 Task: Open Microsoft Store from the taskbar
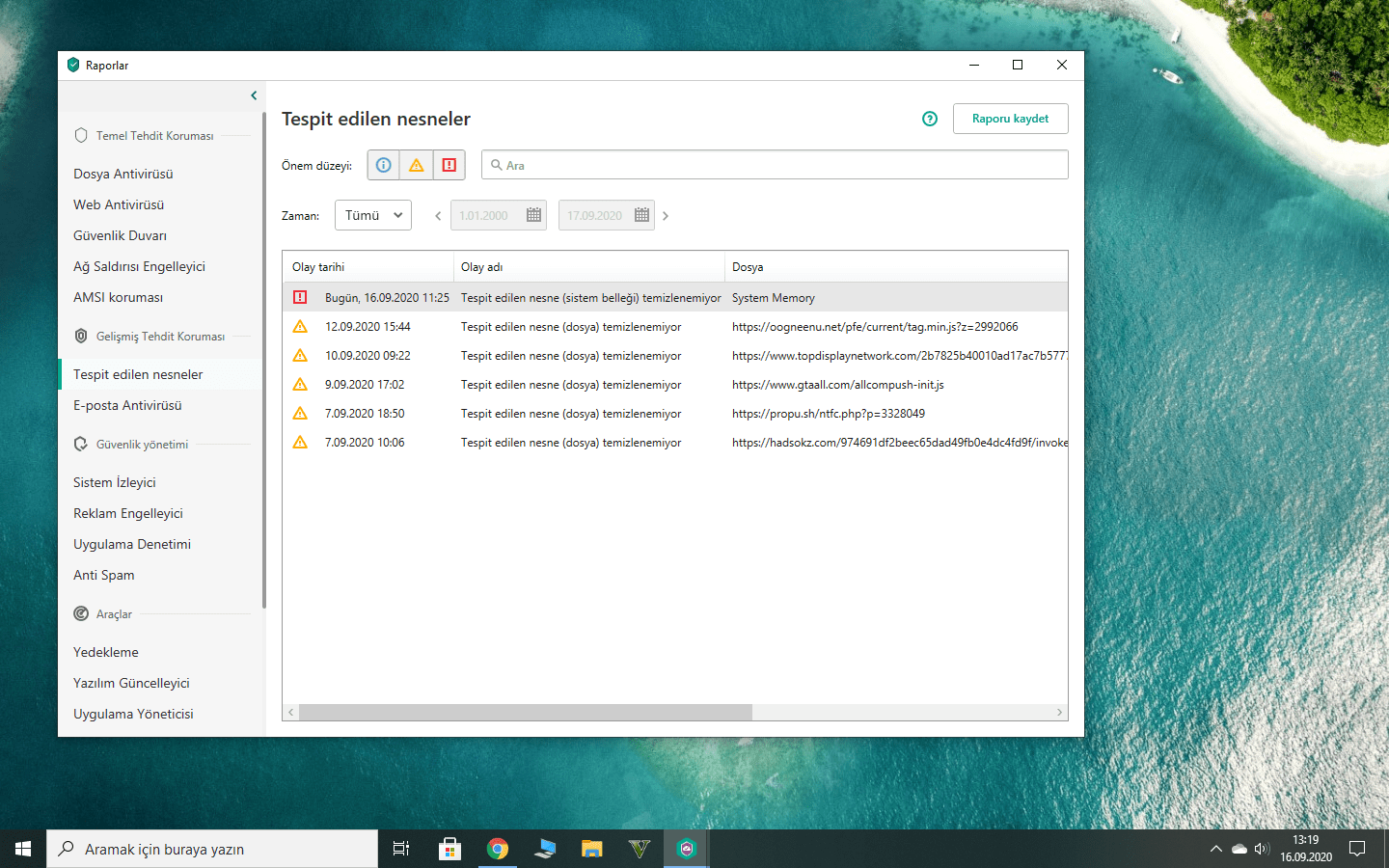[x=449, y=849]
